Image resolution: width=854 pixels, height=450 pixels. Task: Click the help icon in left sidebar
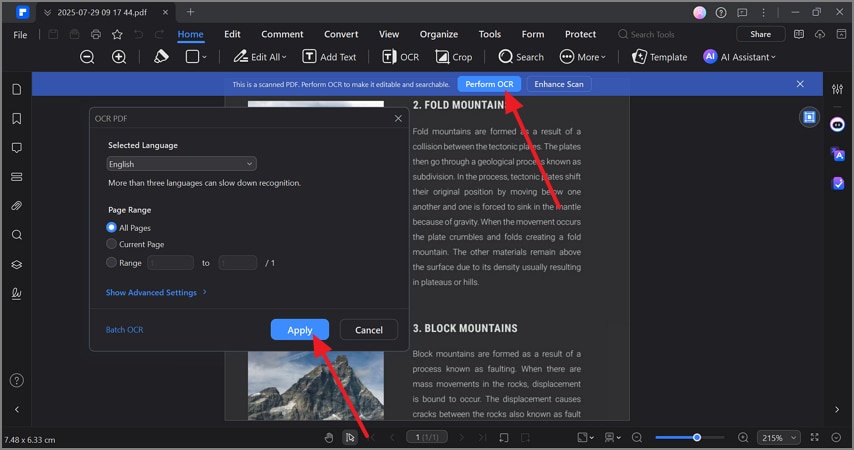click(x=17, y=380)
